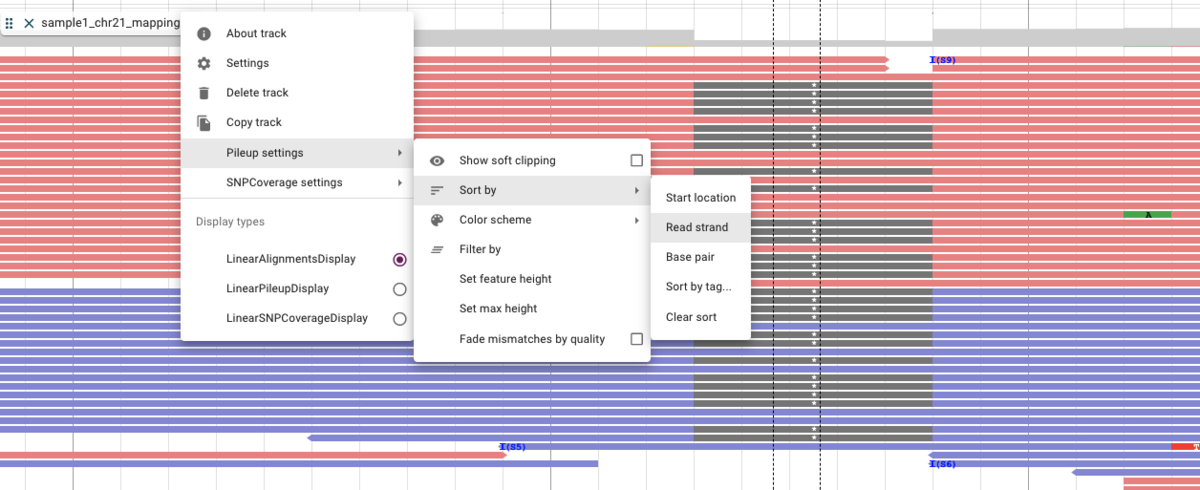
Task: Select the LinearPileupDisplay radio button
Action: point(400,289)
